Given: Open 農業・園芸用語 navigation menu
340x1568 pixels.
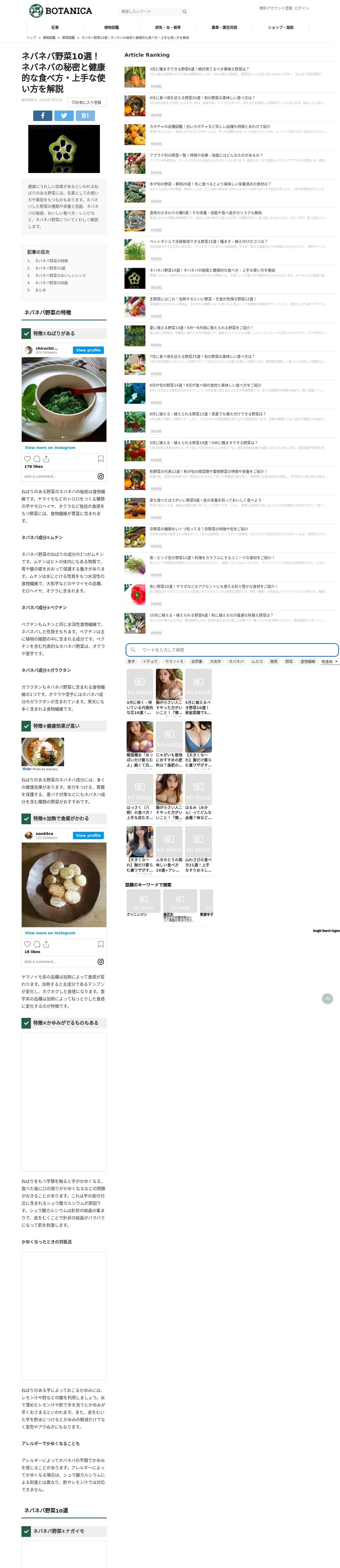Looking at the screenshot, I should (224, 27).
